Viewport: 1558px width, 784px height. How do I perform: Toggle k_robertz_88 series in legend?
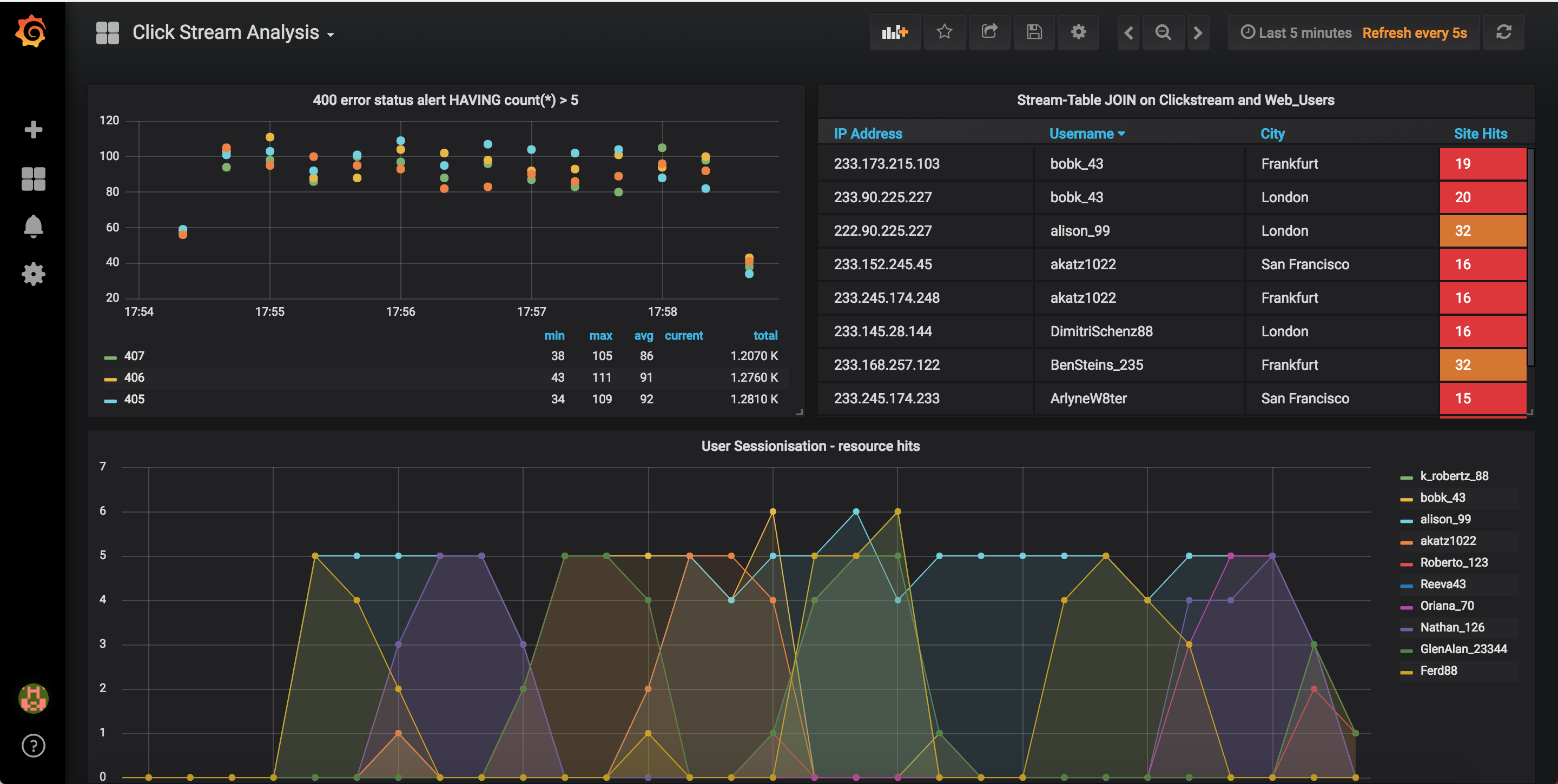(1454, 476)
